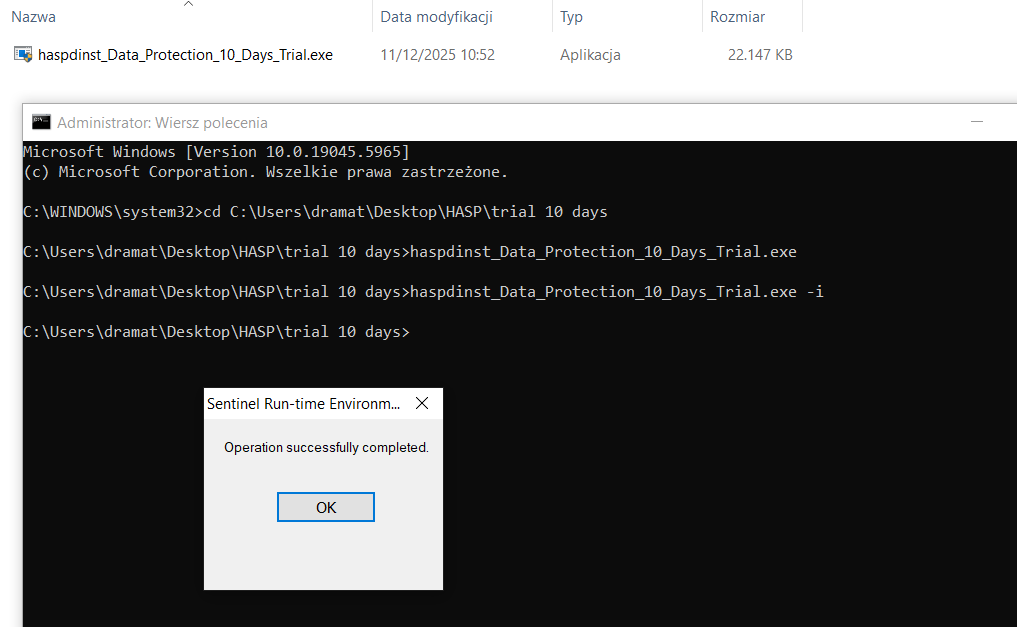This screenshot has width=1017, height=627.
Task: Click the last empty console prompt line
Action: pyautogui.click(x=216, y=332)
